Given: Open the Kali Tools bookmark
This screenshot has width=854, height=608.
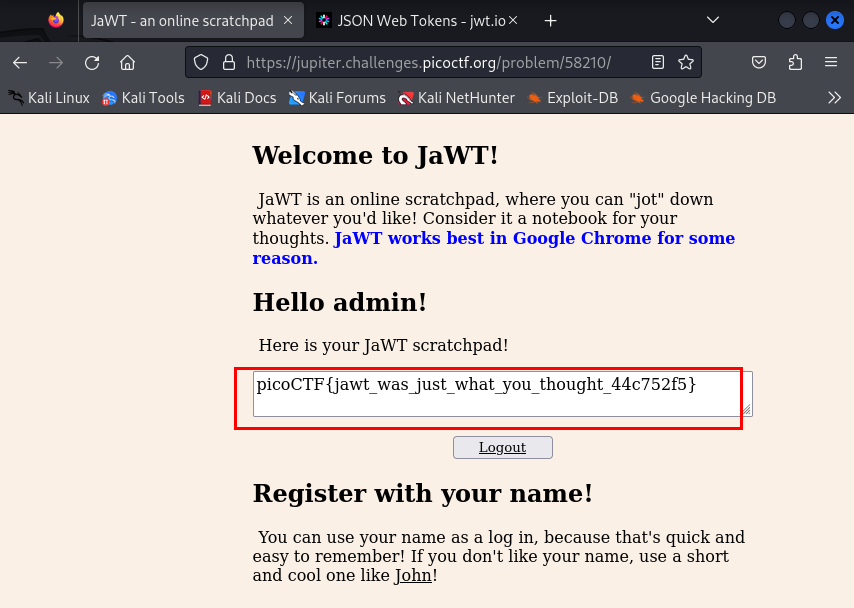Looking at the screenshot, I should (x=144, y=98).
